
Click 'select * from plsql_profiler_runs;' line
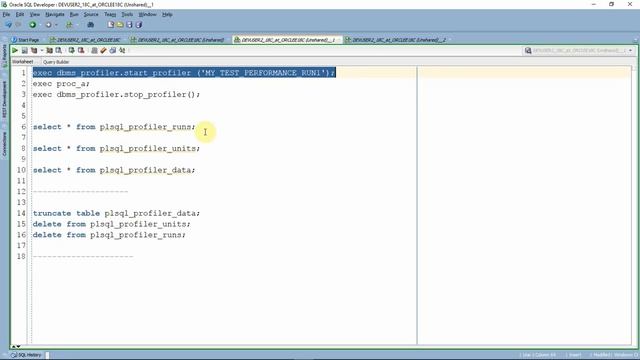click(114, 127)
